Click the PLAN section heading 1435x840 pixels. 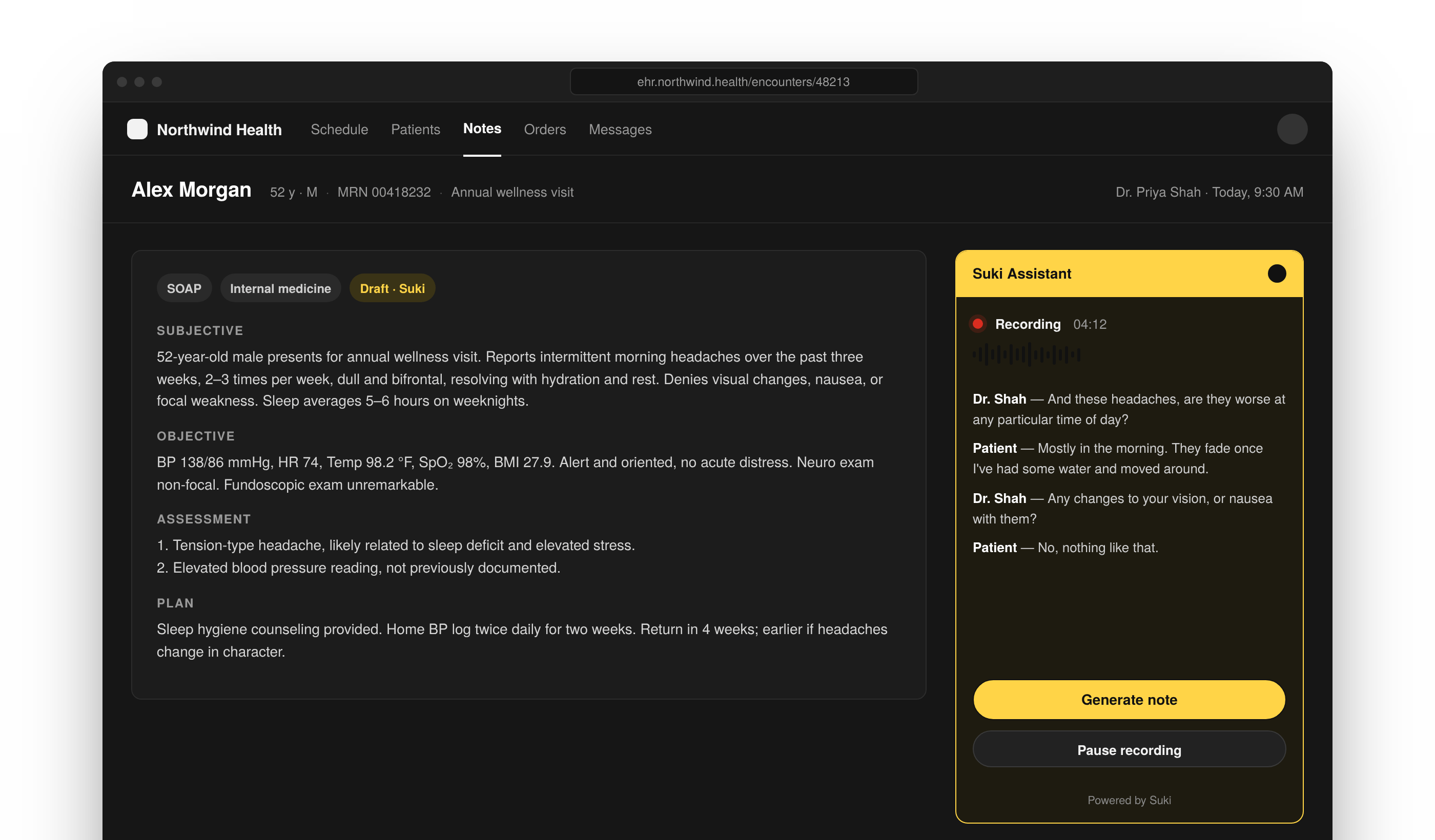[175, 603]
